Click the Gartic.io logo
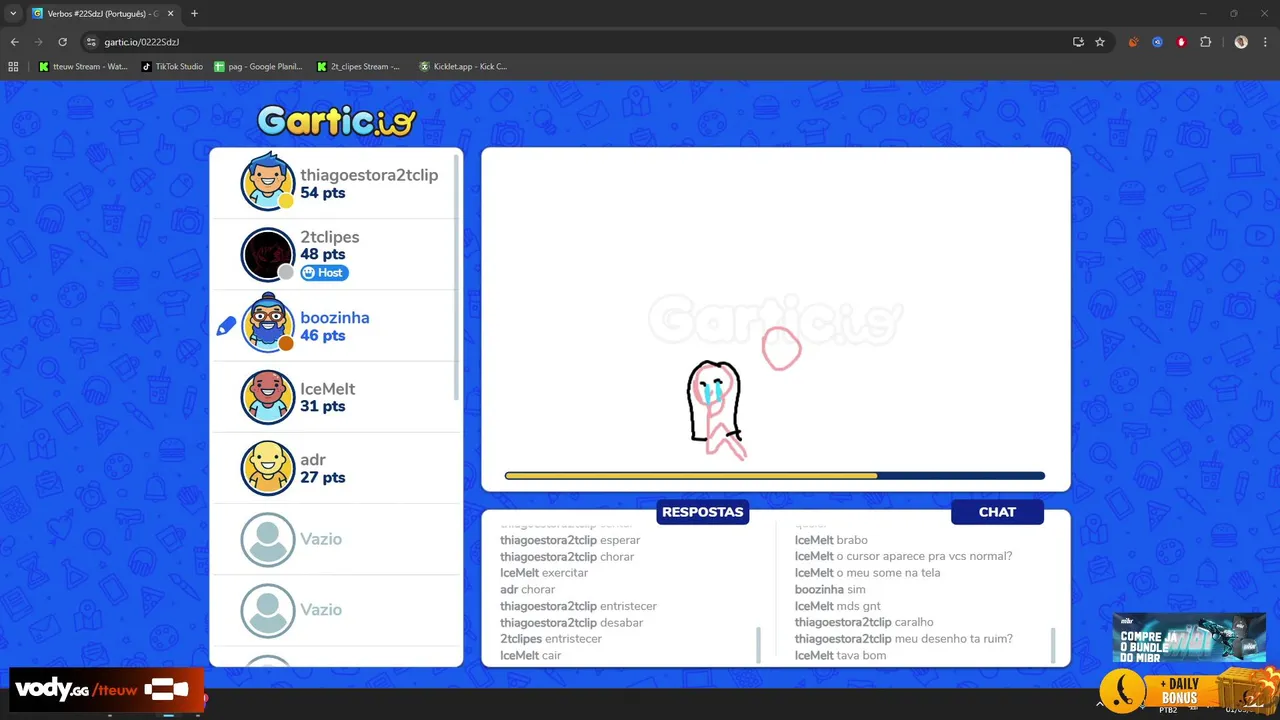 (336, 121)
